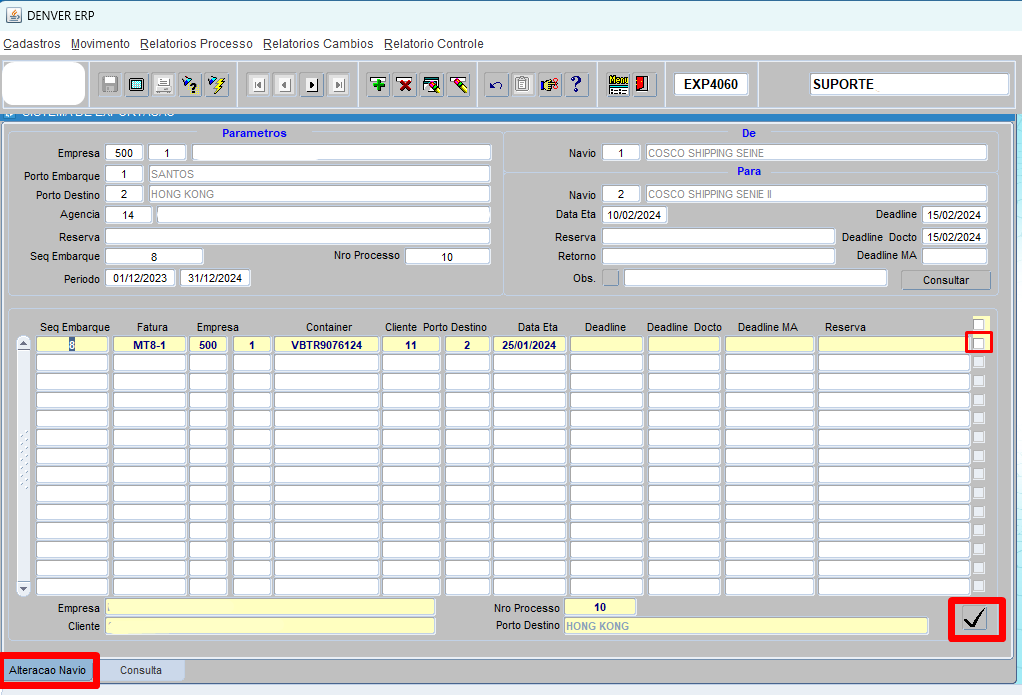Select the VBTR9076124 Container cell
Viewport: 1022px width, 695px height.
coord(327,345)
